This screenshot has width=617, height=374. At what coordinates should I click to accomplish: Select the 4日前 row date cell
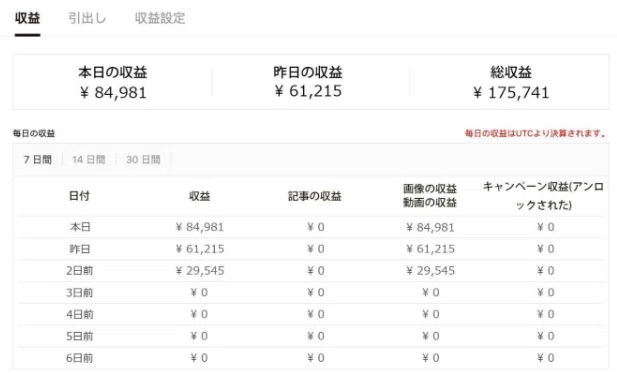click(80, 315)
